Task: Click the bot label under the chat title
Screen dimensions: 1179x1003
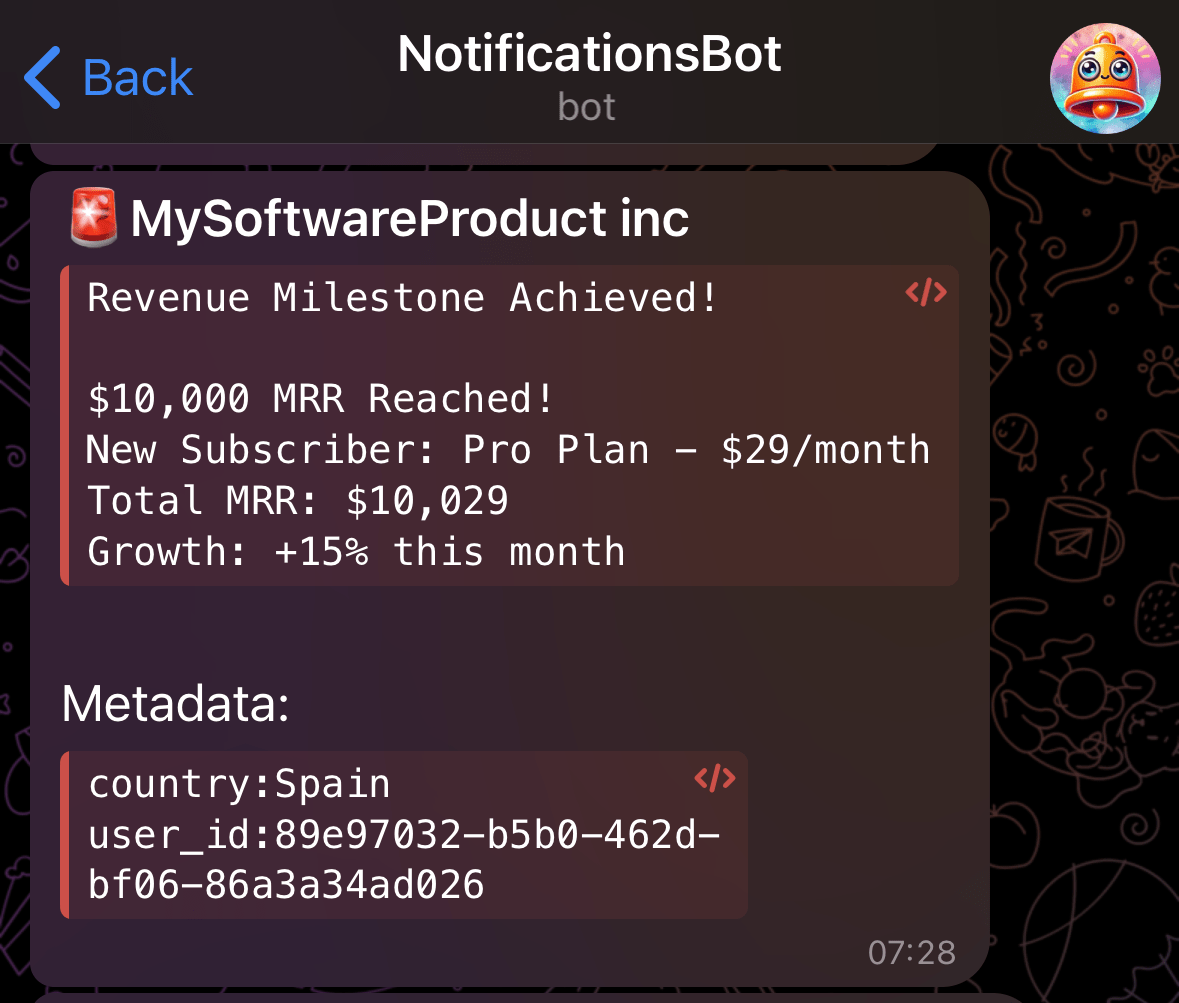Action: click(x=586, y=106)
